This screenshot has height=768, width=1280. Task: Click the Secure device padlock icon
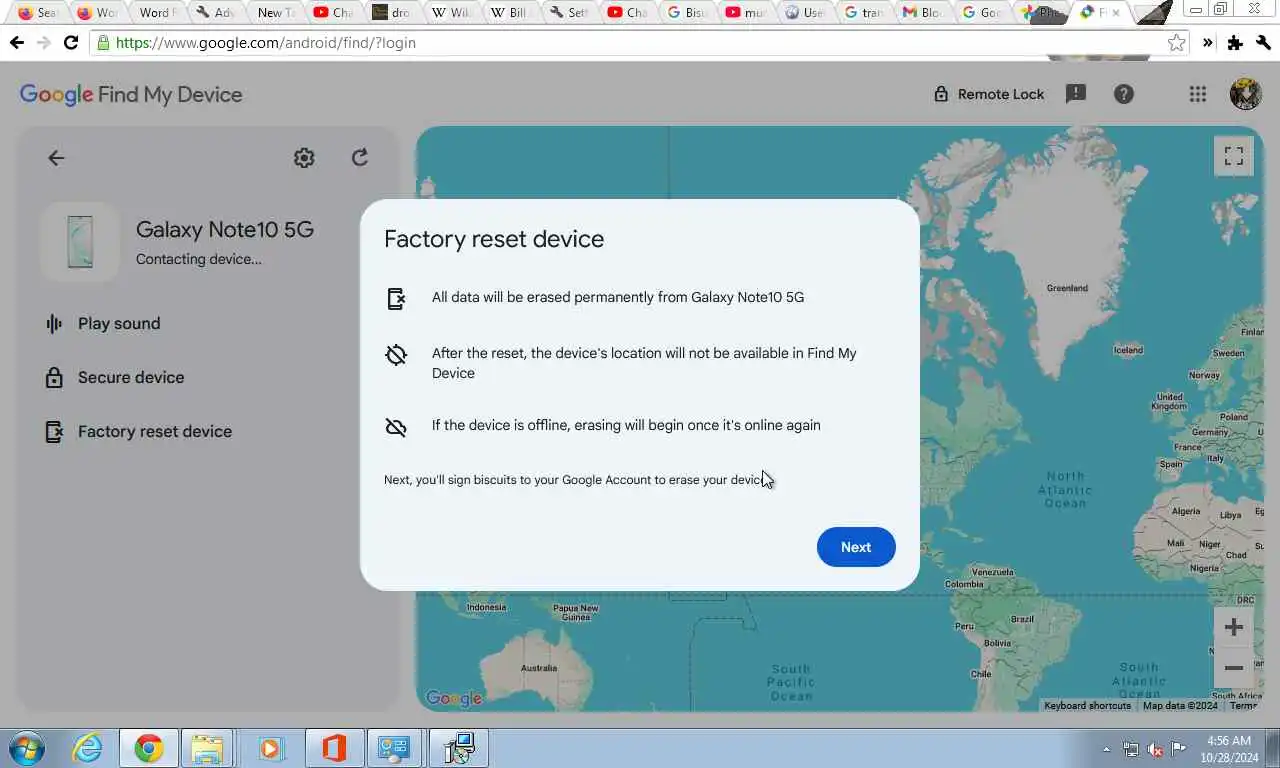pyautogui.click(x=54, y=377)
